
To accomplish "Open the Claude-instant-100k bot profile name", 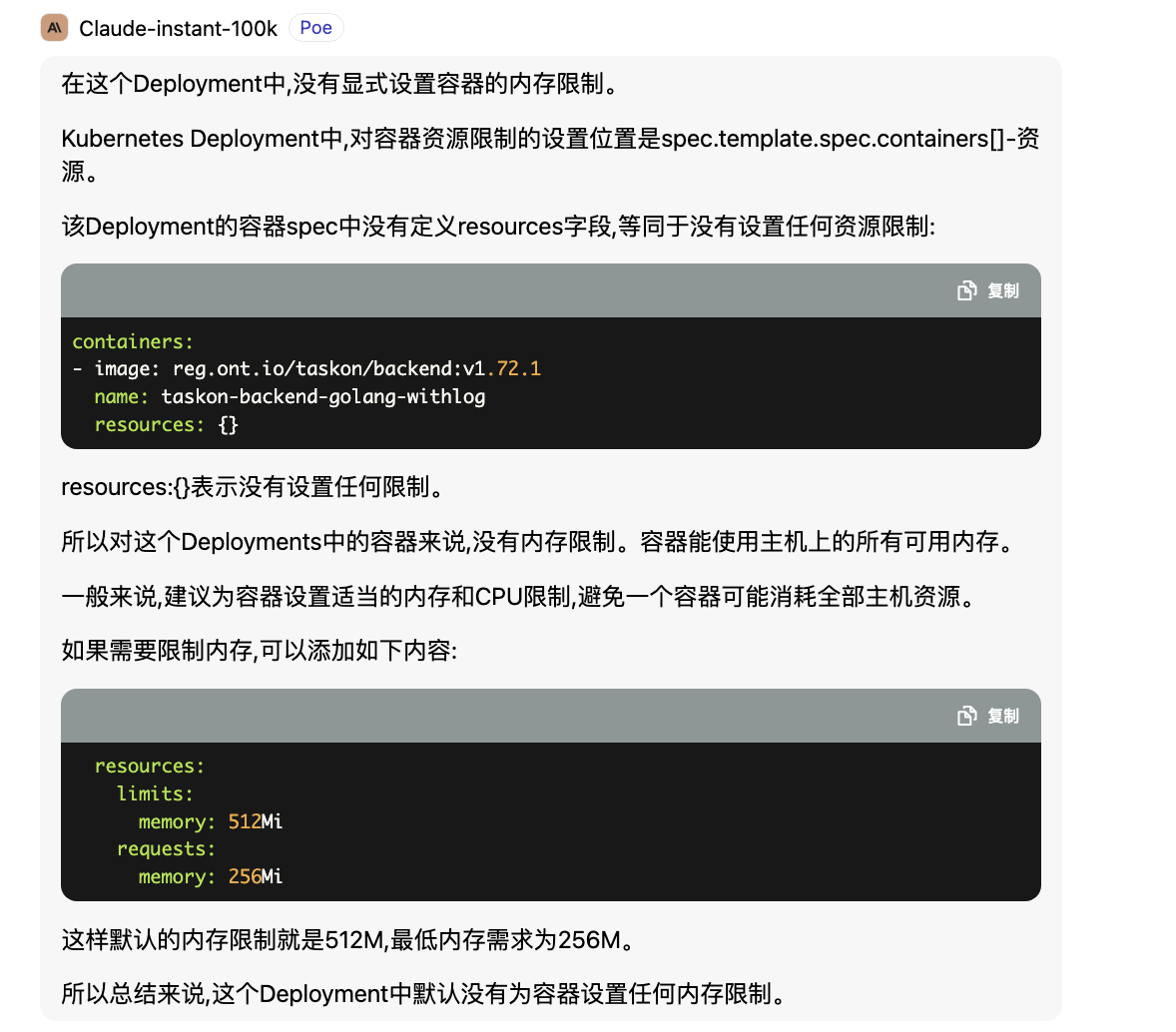I will pyautogui.click(x=178, y=28).
